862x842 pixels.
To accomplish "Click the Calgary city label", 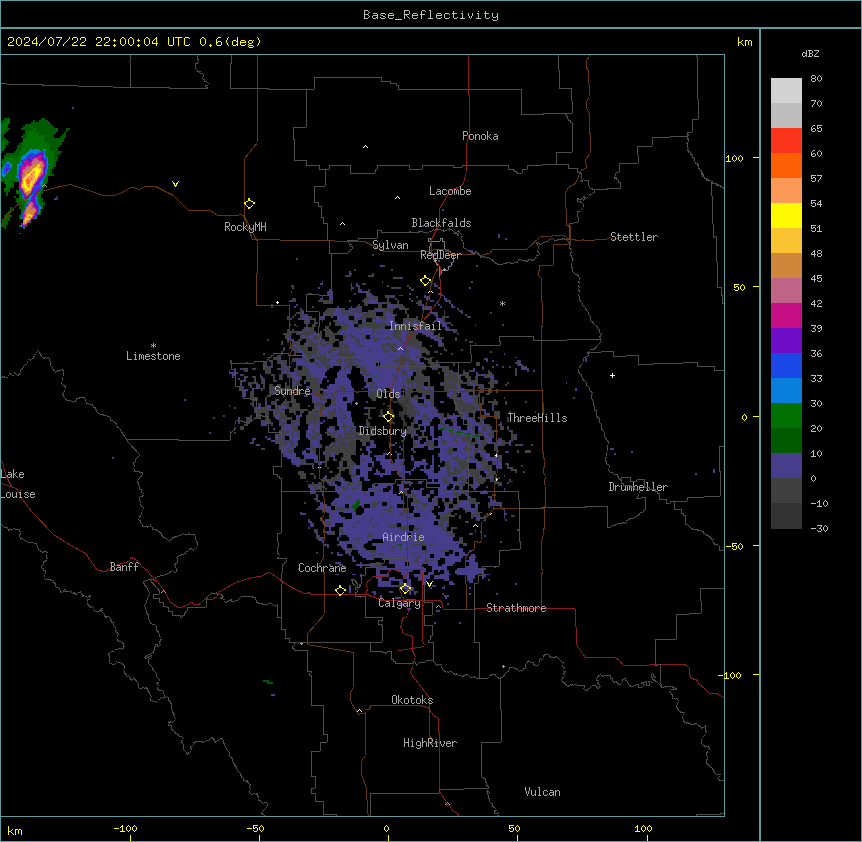I will pos(400,603).
